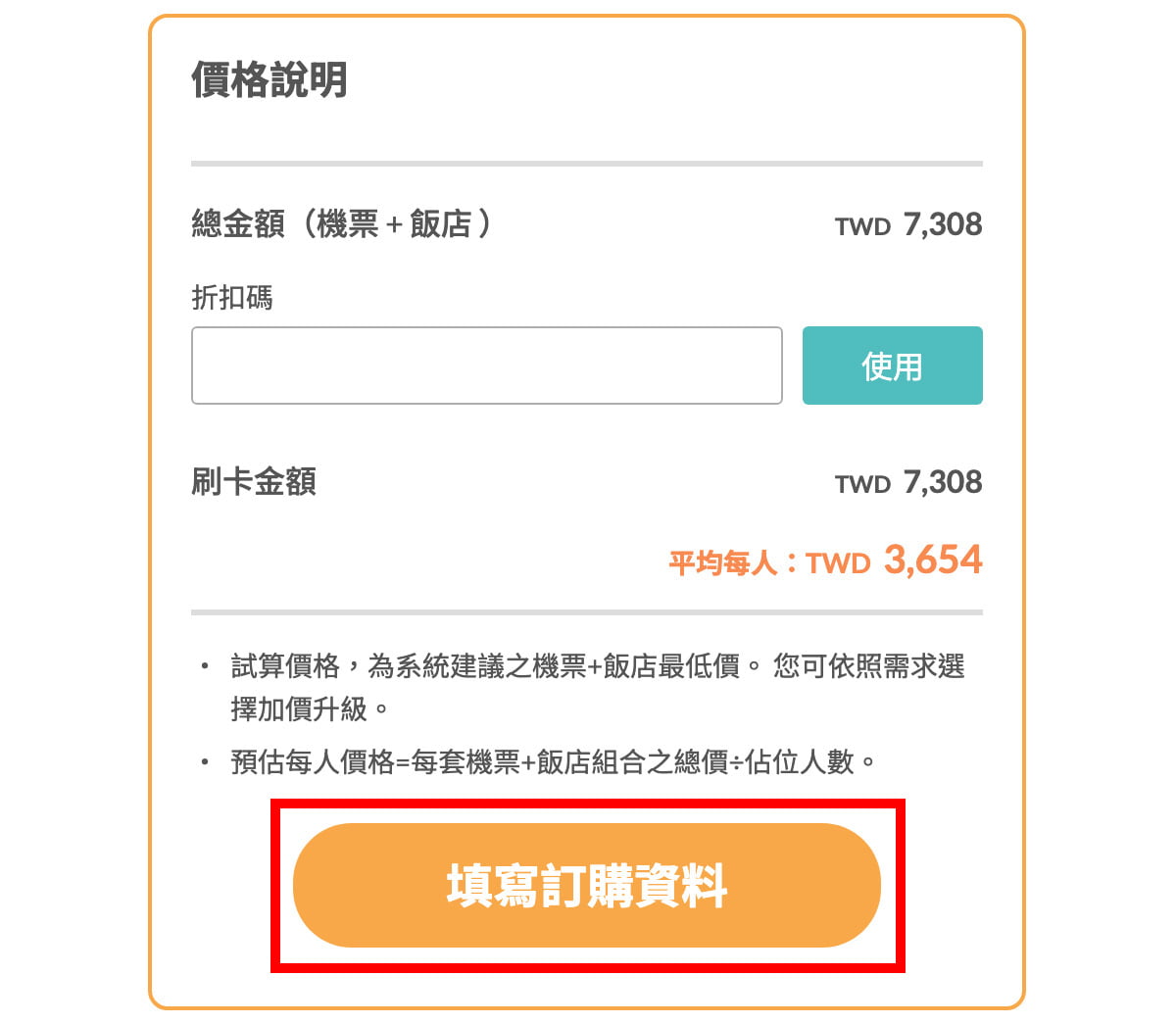Select the 刷卡金額 label
The image size is (1176, 1024).
254,482
